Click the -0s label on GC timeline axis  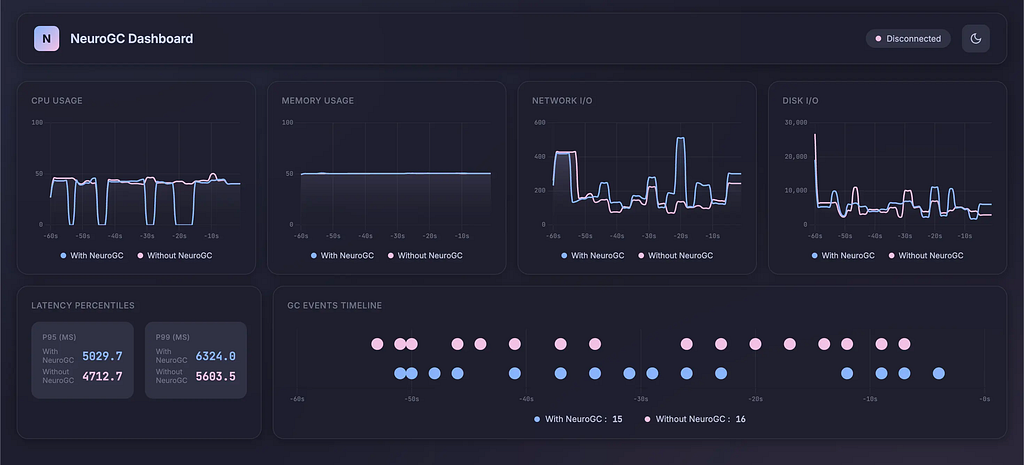(x=984, y=398)
